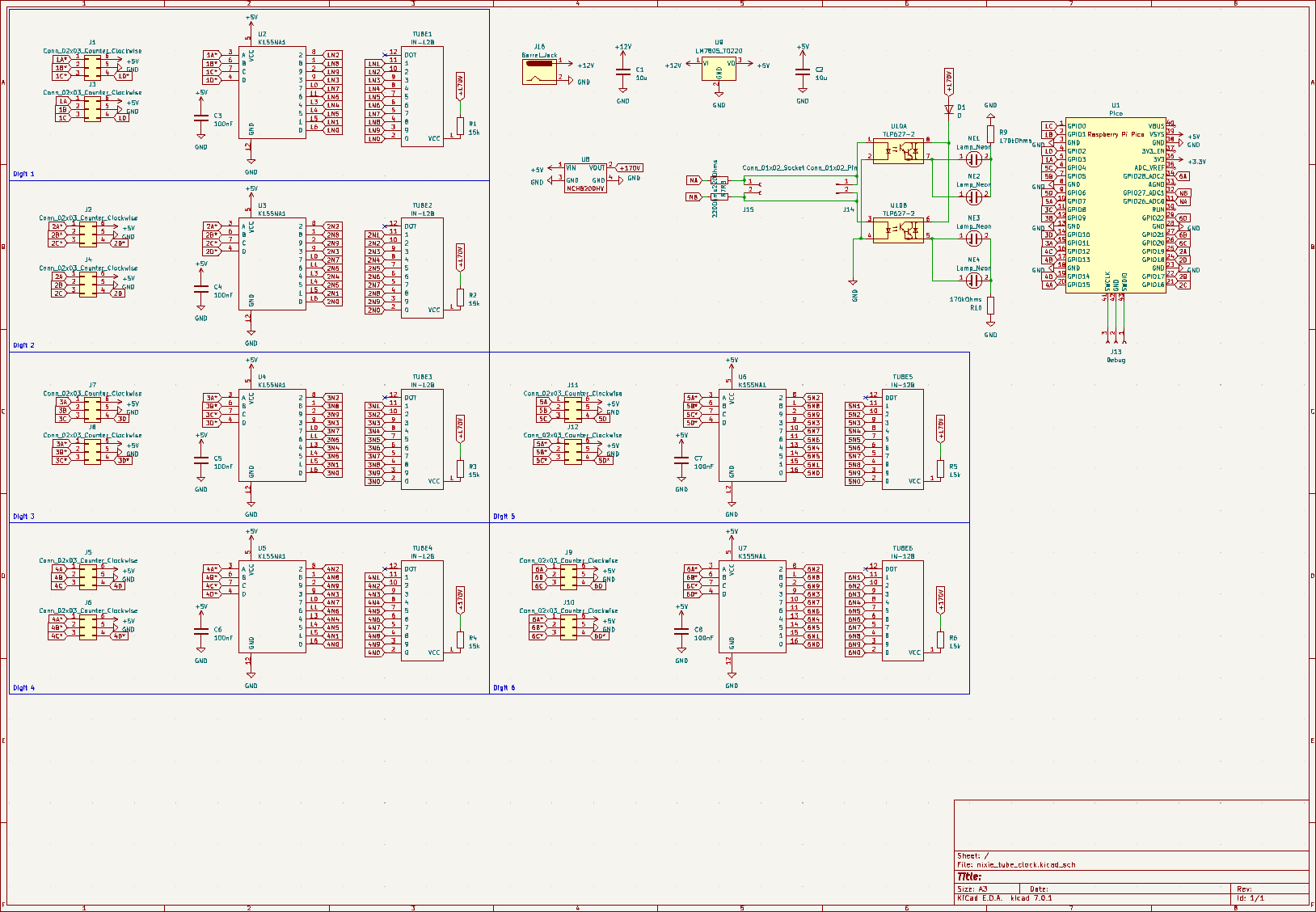Select the U10A TLP627-2 optocoupler
The width and height of the screenshot is (1316, 912).
[898, 150]
